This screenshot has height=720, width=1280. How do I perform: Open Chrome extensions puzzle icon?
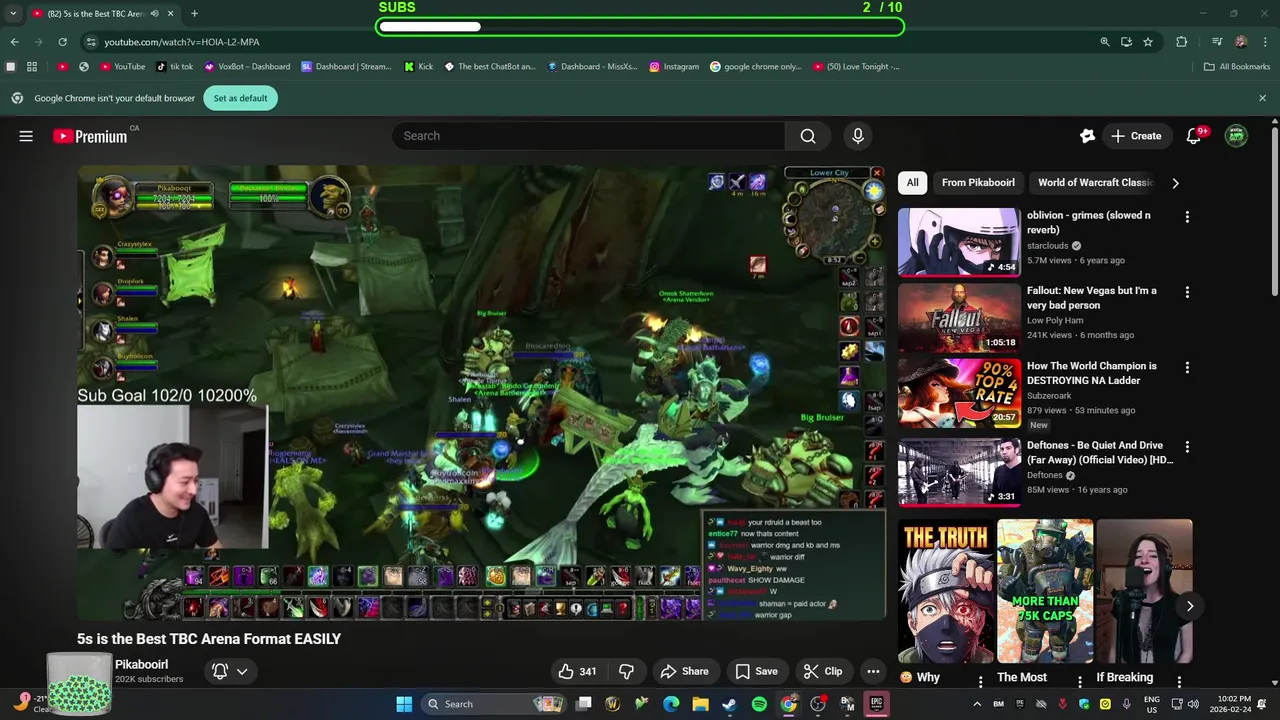click(x=1182, y=42)
